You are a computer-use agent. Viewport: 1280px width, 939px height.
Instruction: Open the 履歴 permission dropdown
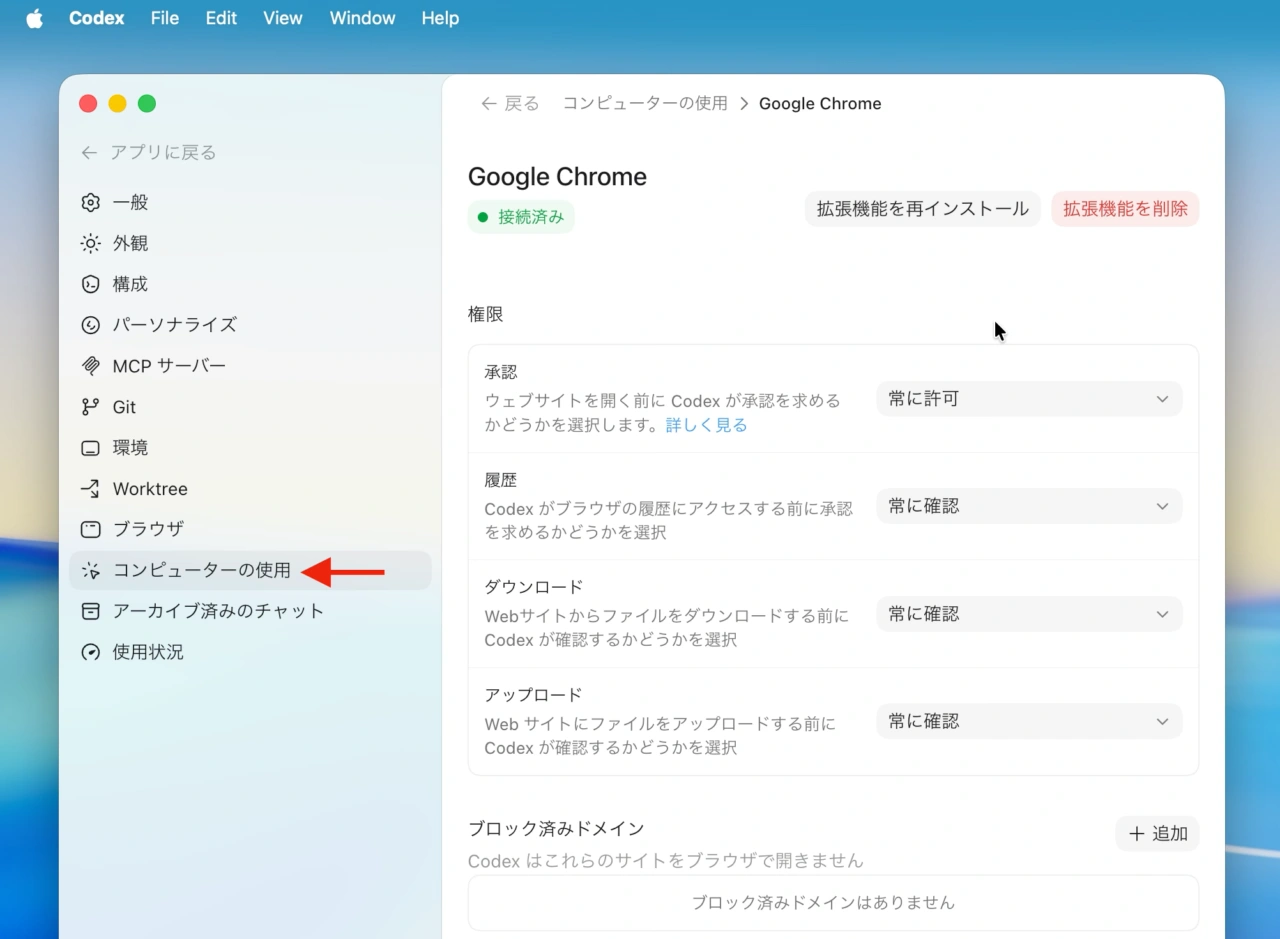point(1029,506)
